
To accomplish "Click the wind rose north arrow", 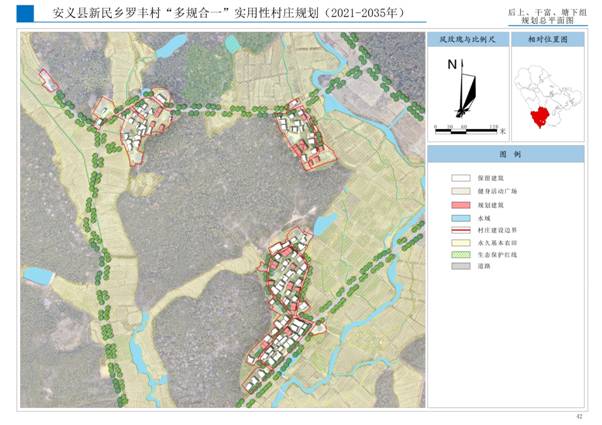I will [466, 89].
